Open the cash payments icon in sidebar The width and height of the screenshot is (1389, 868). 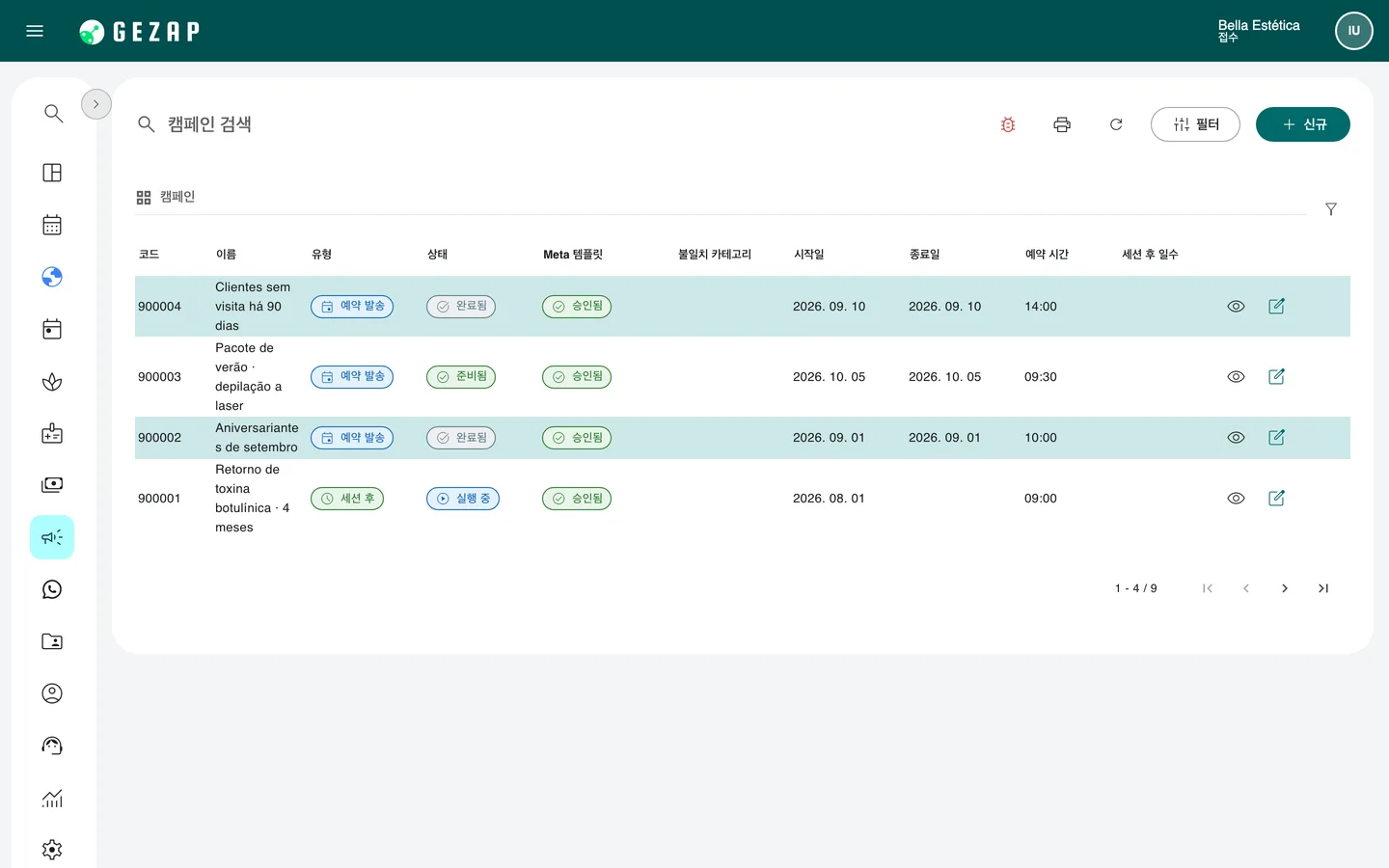click(x=52, y=485)
